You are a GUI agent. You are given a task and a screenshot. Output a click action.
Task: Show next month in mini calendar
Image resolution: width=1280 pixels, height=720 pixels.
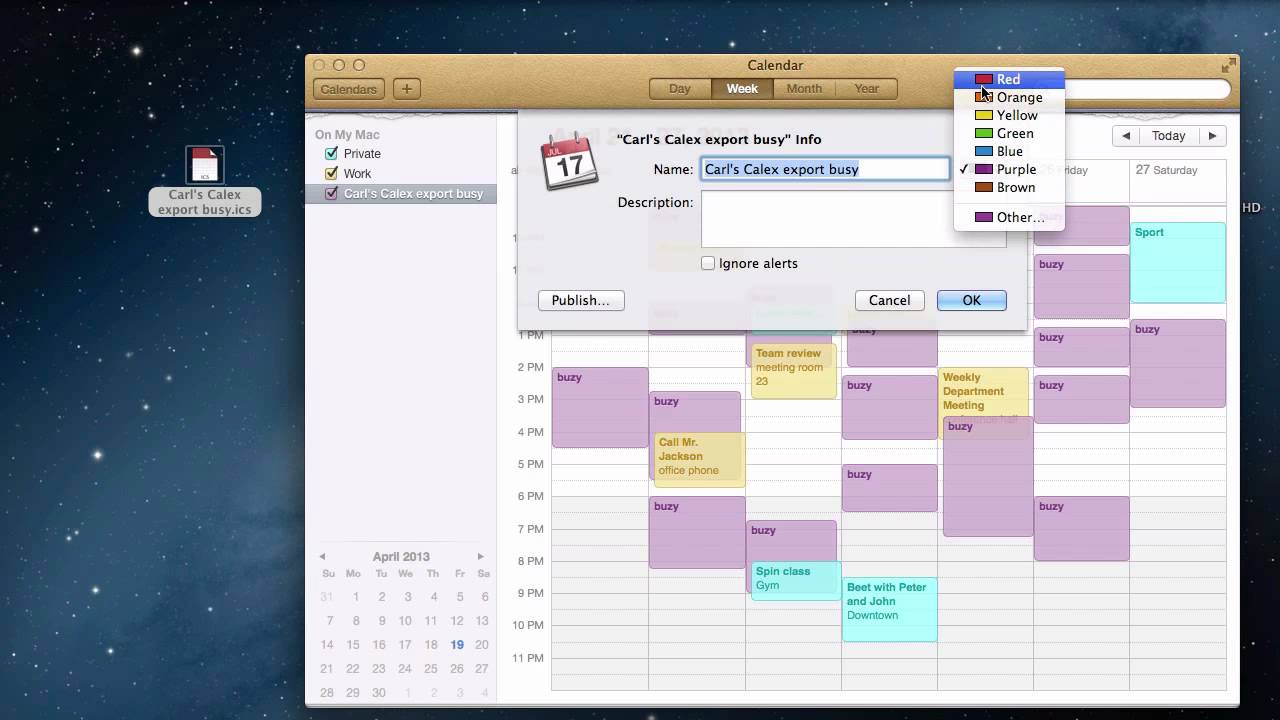point(481,557)
